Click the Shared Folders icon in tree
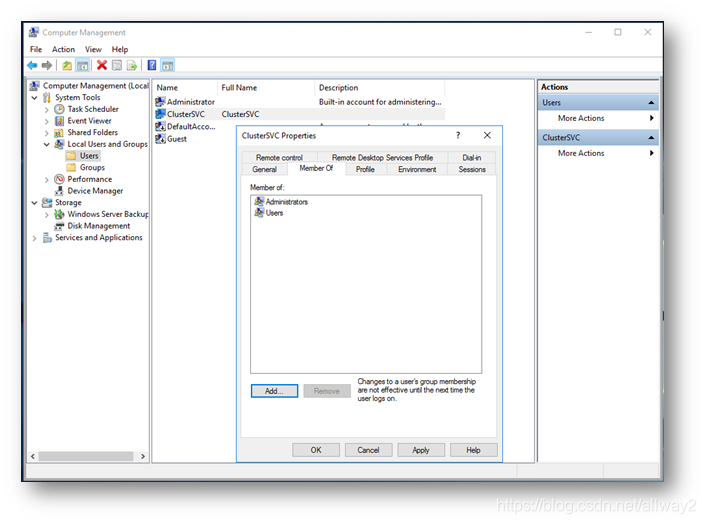Screen dimensions: 706x524 [59, 132]
